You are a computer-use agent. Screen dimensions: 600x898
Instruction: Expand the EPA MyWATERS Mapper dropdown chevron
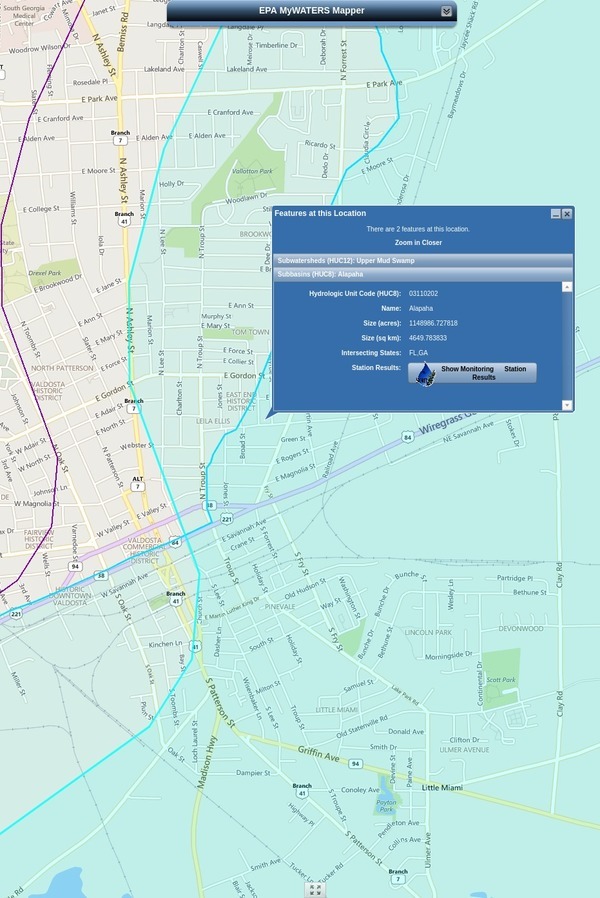pyautogui.click(x=446, y=11)
